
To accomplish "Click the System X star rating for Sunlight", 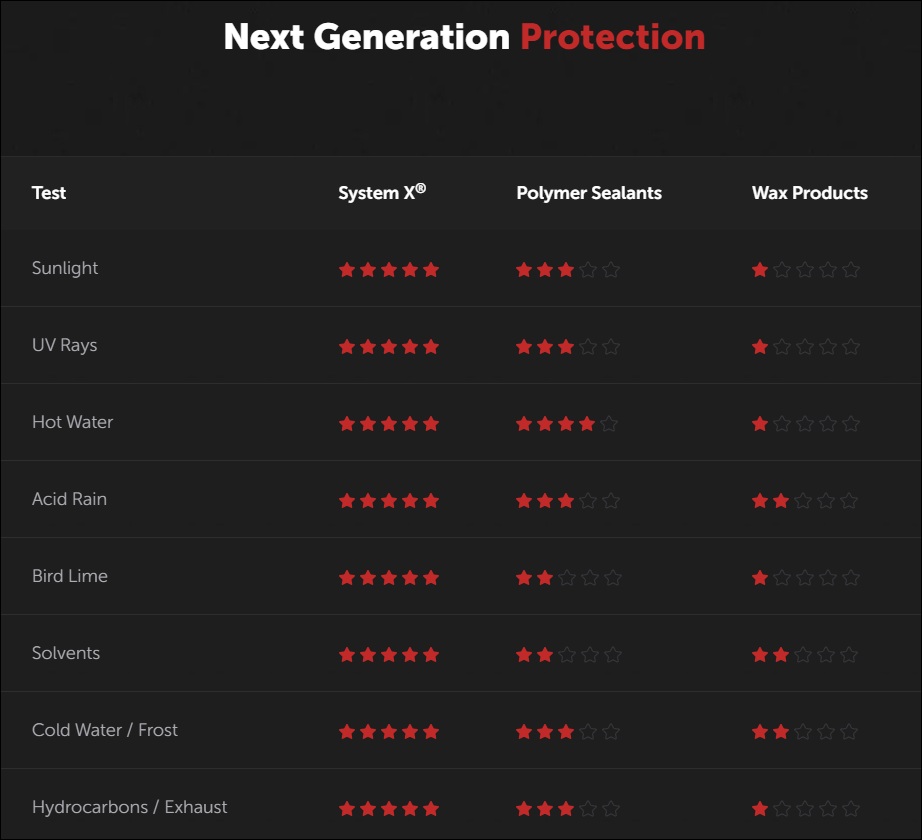I will tap(389, 269).
